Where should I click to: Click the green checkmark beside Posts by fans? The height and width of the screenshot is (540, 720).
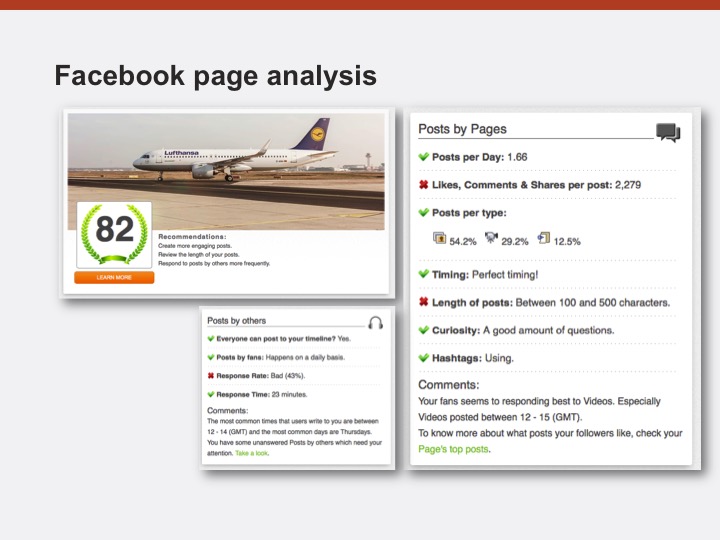tap(210, 357)
